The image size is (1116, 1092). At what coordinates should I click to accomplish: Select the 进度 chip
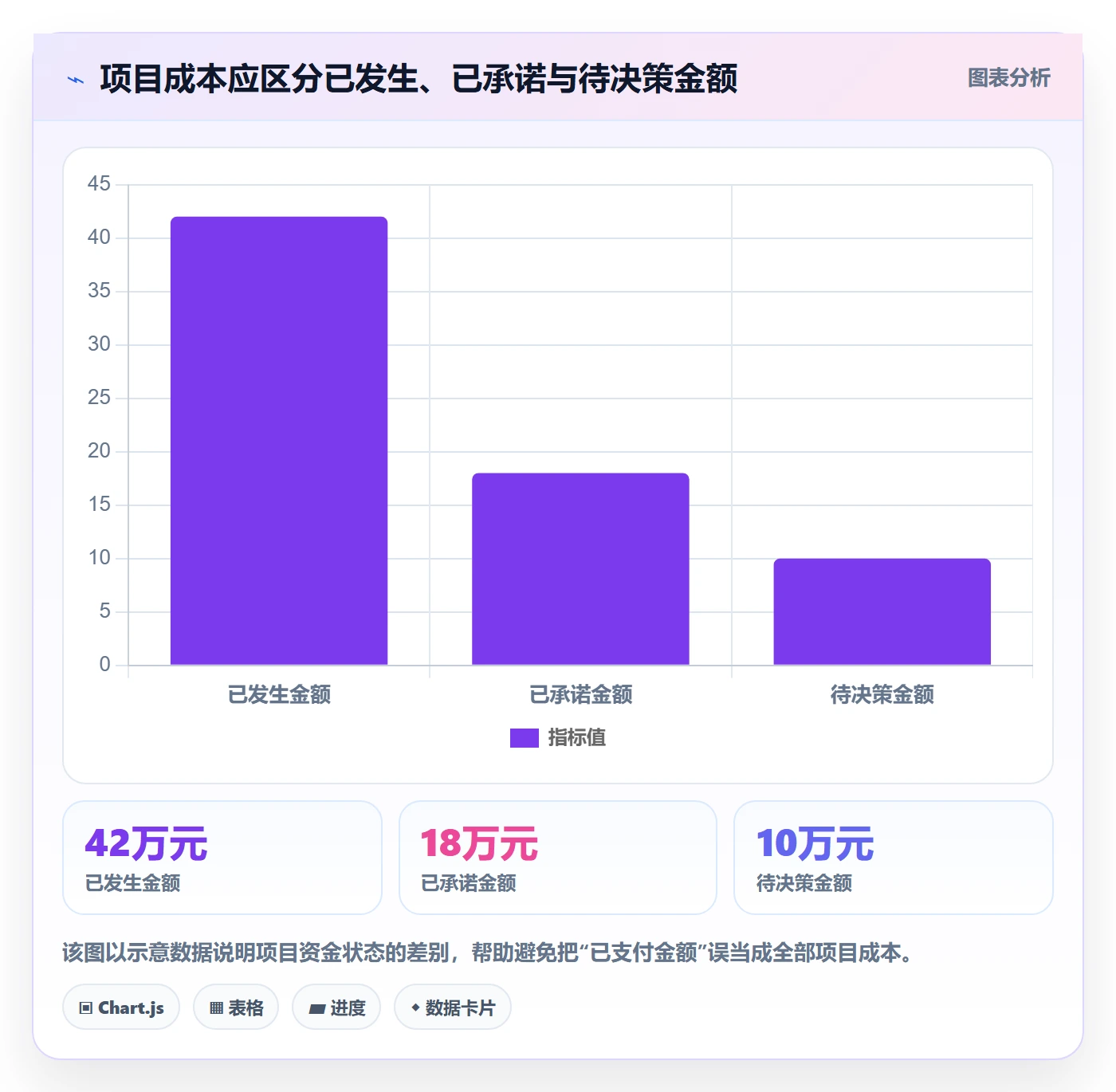tap(336, 1008)
